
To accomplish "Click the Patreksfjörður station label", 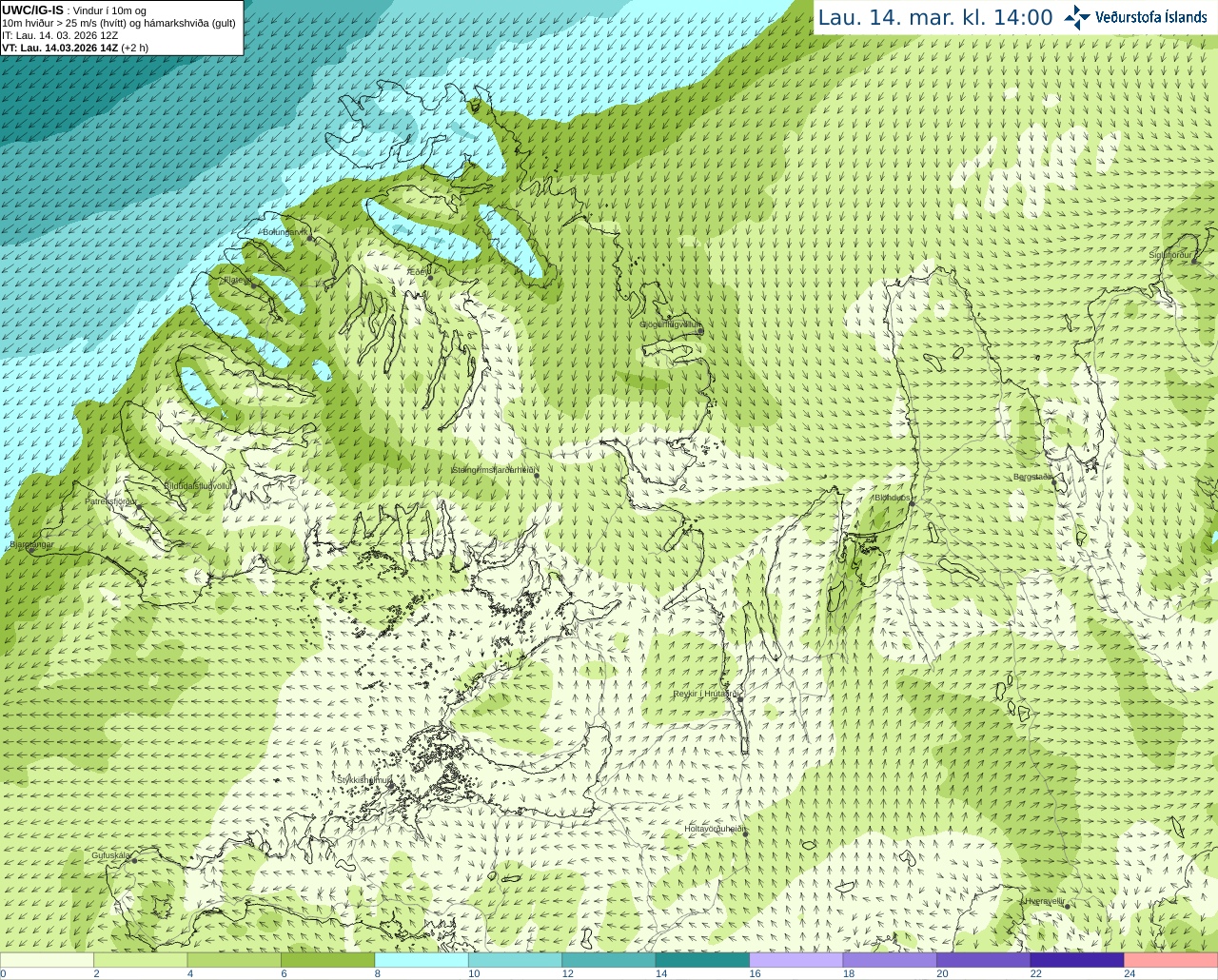I will point(111,500).
